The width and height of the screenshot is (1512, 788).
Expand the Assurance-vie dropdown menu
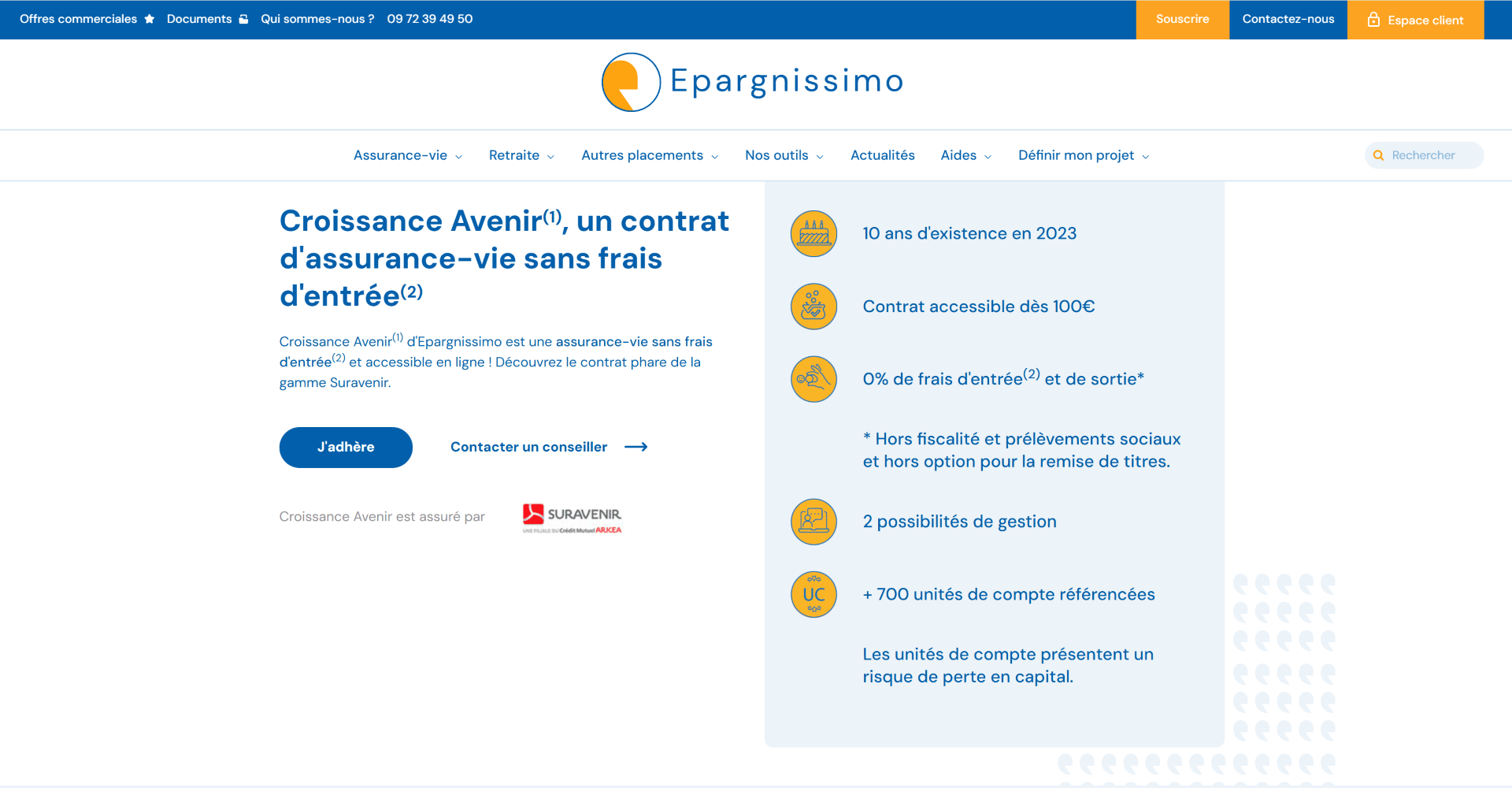click(407, 156)
